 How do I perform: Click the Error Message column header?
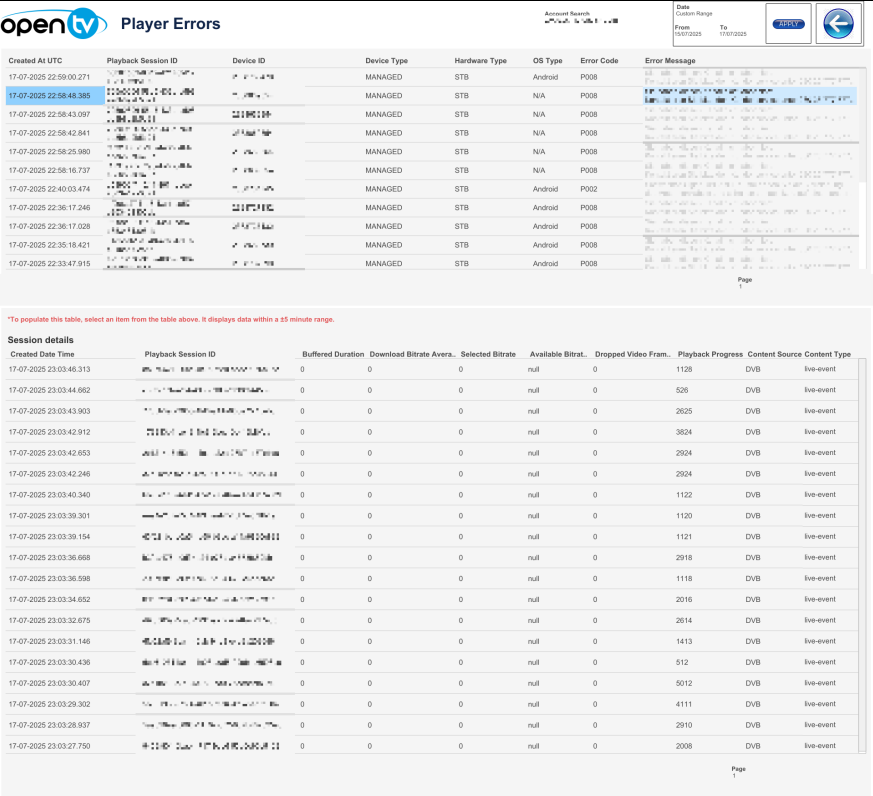coord(670,61)
